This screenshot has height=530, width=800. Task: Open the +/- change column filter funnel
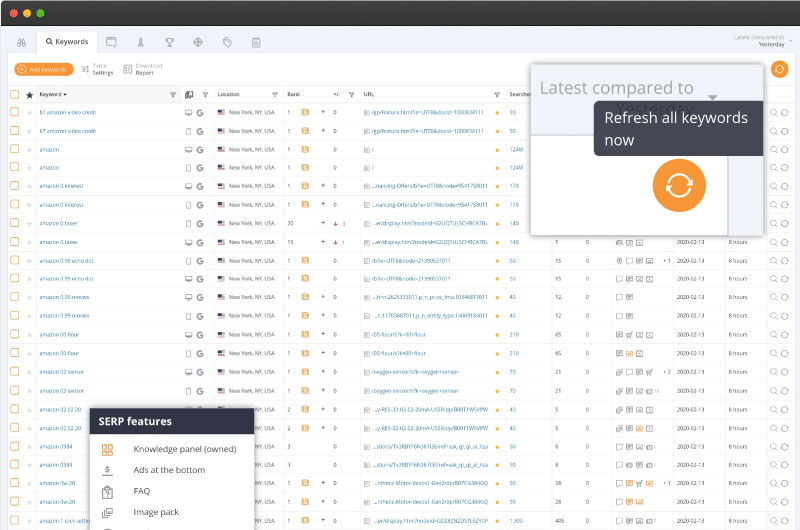point(352,95)
